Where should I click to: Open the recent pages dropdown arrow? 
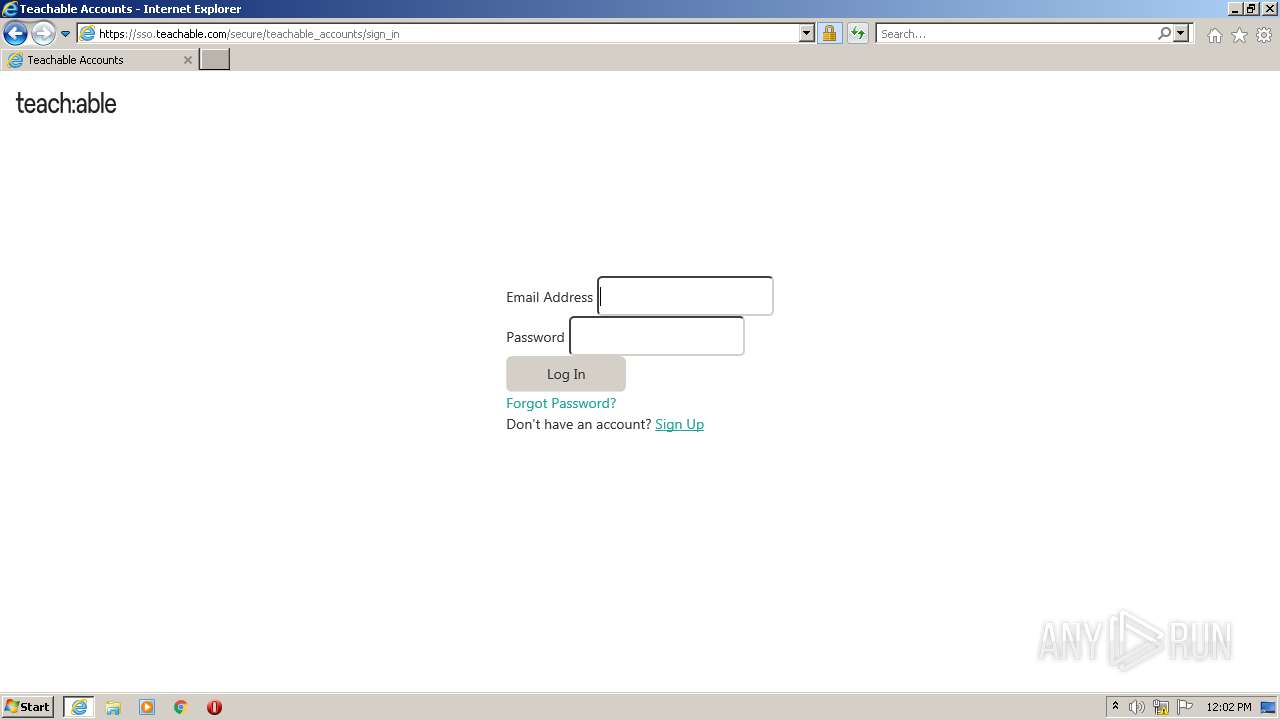65,34
